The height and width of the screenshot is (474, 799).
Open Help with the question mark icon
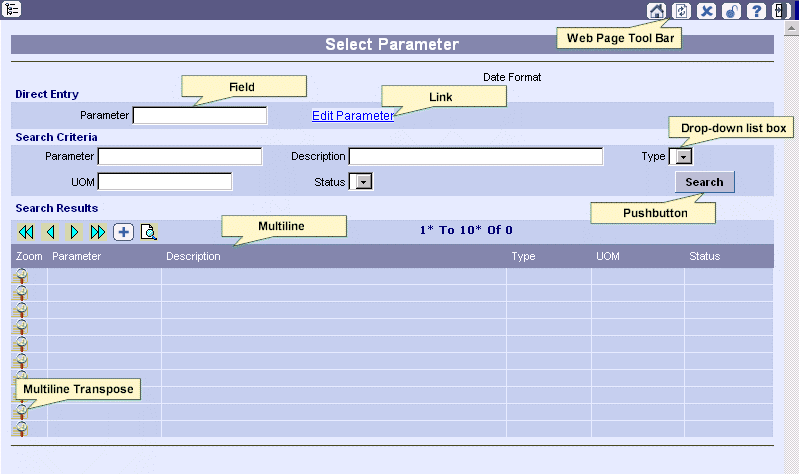point(756,11)
